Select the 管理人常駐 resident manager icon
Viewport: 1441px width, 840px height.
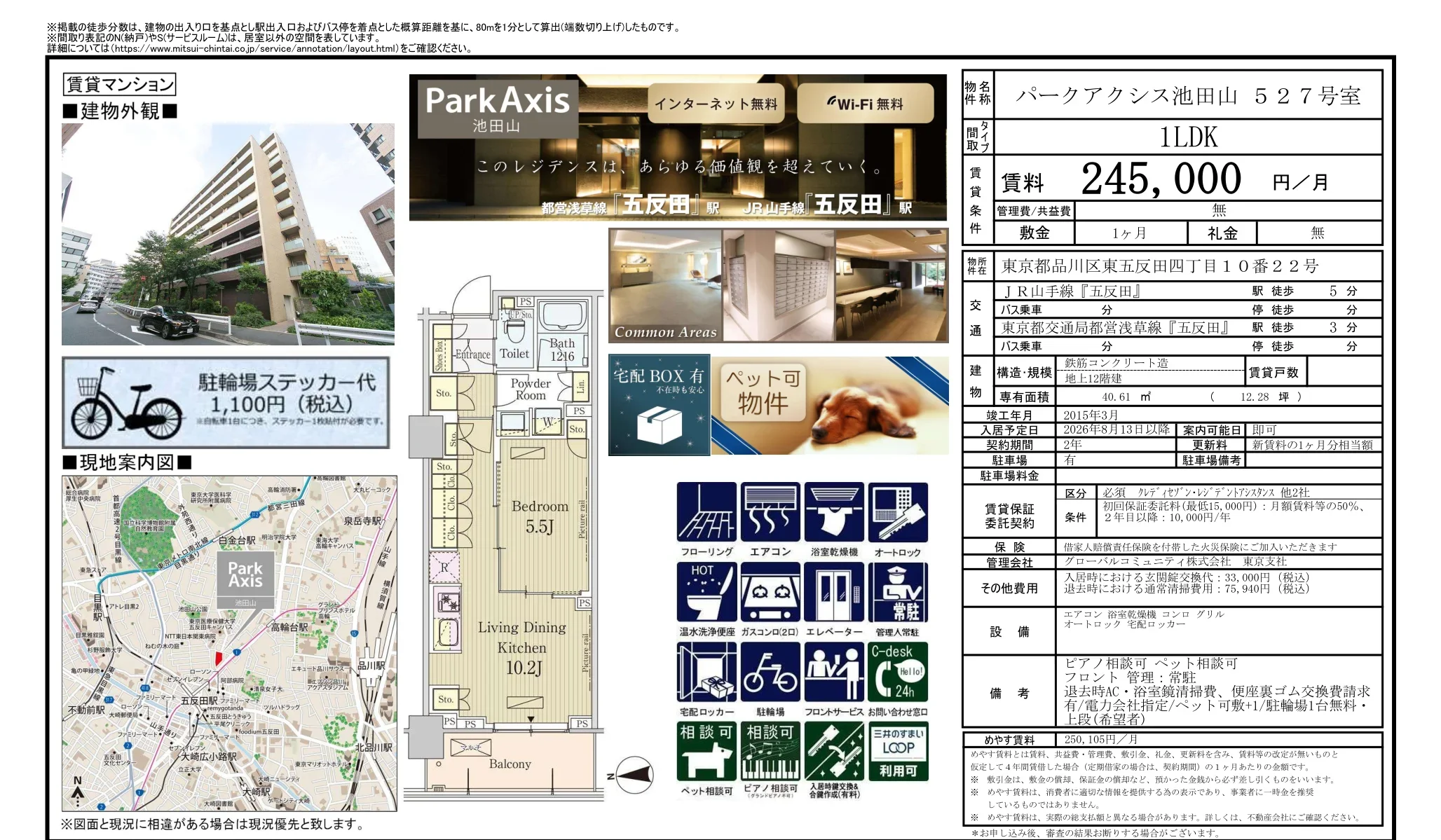tap(898, 592)
